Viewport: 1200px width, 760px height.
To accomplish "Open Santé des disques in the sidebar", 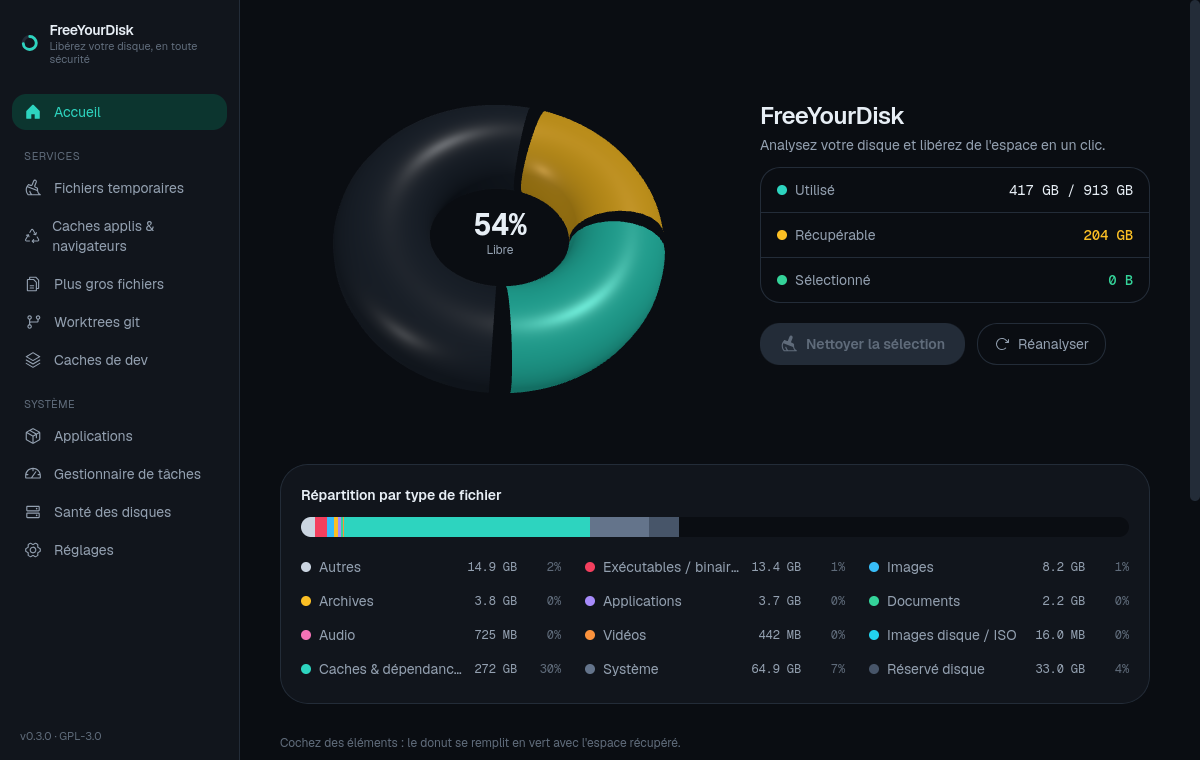I will (119, 512).
